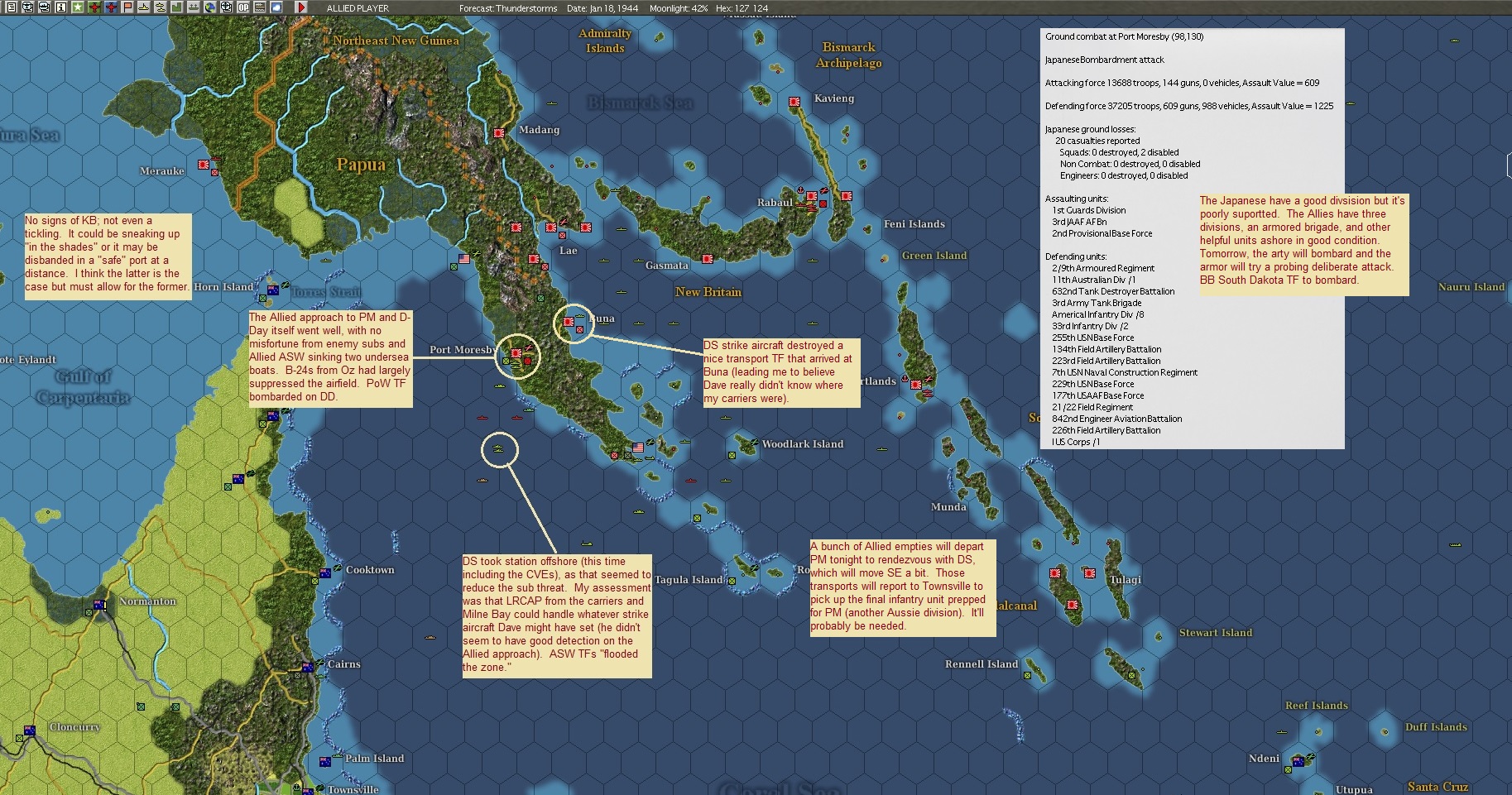Click the Japanese base flag at Merauke
This screenshot has height=795, width=1512.
pyautogui.click(x=204, y=165)
